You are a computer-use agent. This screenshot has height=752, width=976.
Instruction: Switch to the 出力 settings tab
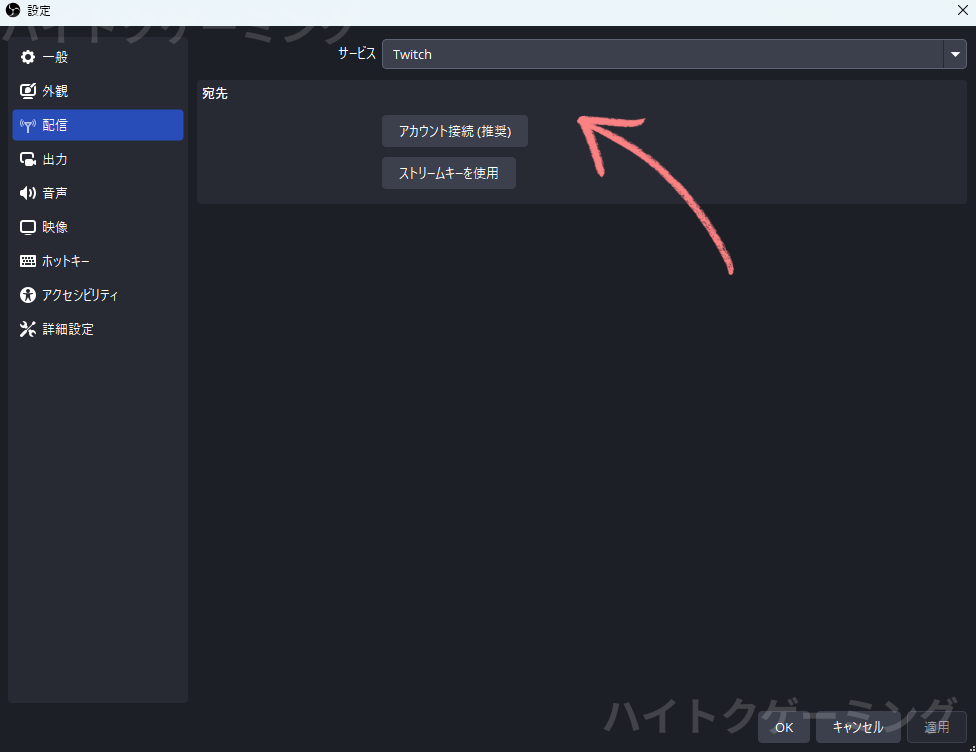[98, 159]
